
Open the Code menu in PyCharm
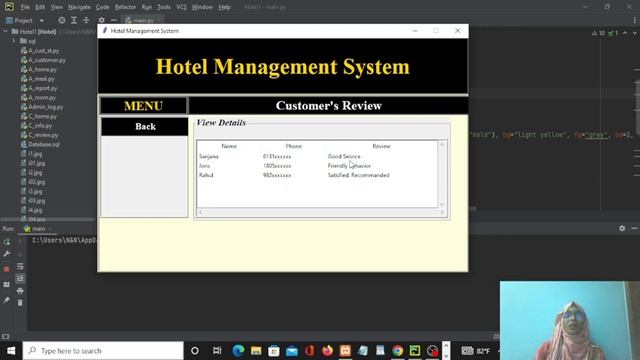pos(102,7)
